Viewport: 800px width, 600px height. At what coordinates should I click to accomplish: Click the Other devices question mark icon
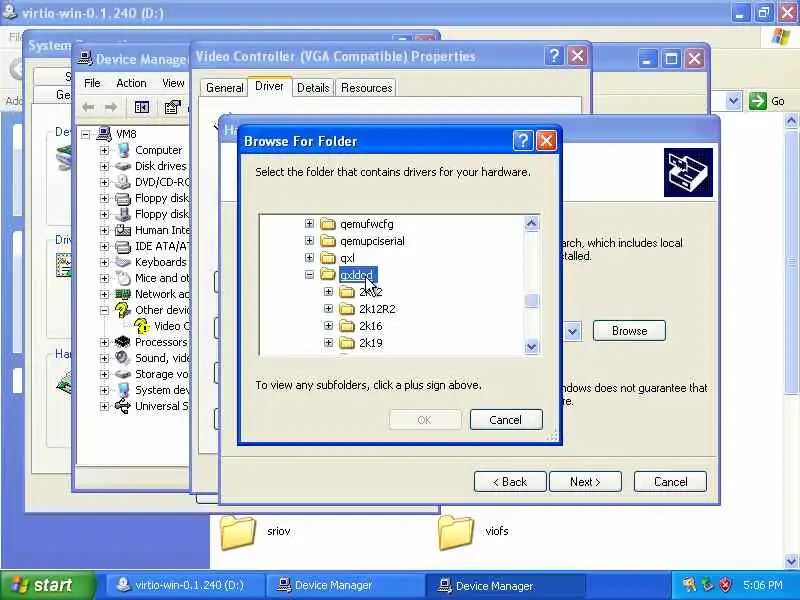click(122, 310)
